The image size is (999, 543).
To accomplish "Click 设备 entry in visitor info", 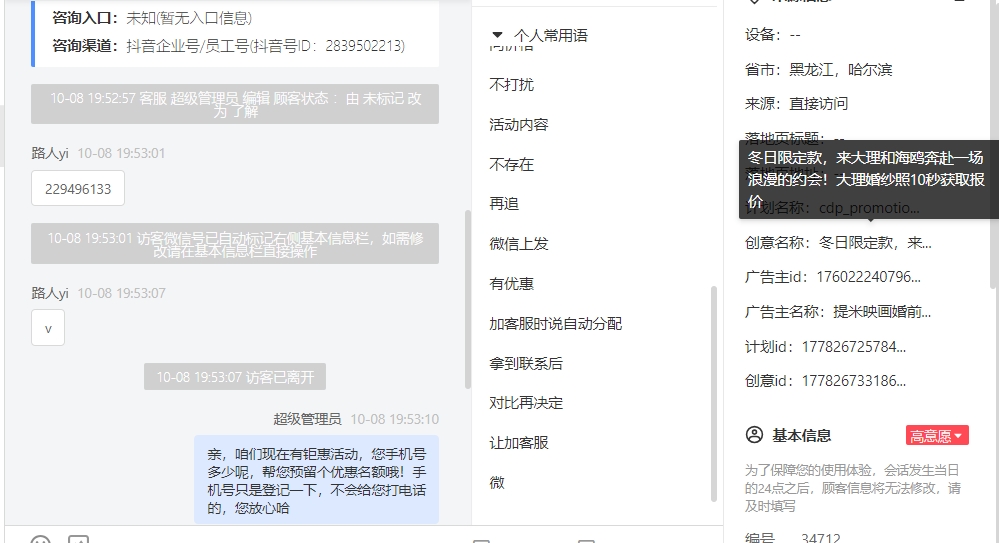I will pos(773,34).
